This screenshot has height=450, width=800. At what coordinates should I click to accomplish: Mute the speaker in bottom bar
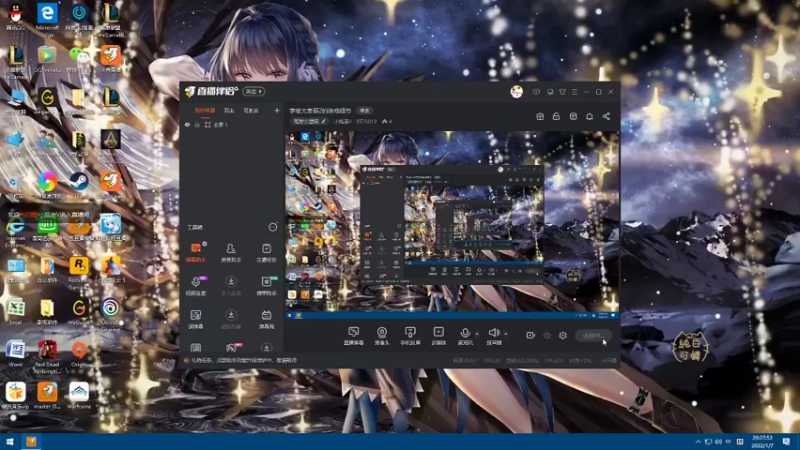click(x=493, y=336)
